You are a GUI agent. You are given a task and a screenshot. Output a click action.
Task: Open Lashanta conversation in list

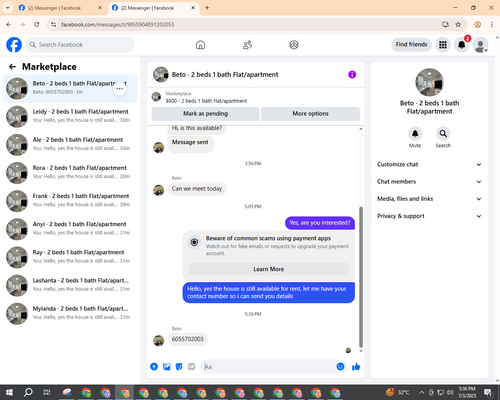70,286
